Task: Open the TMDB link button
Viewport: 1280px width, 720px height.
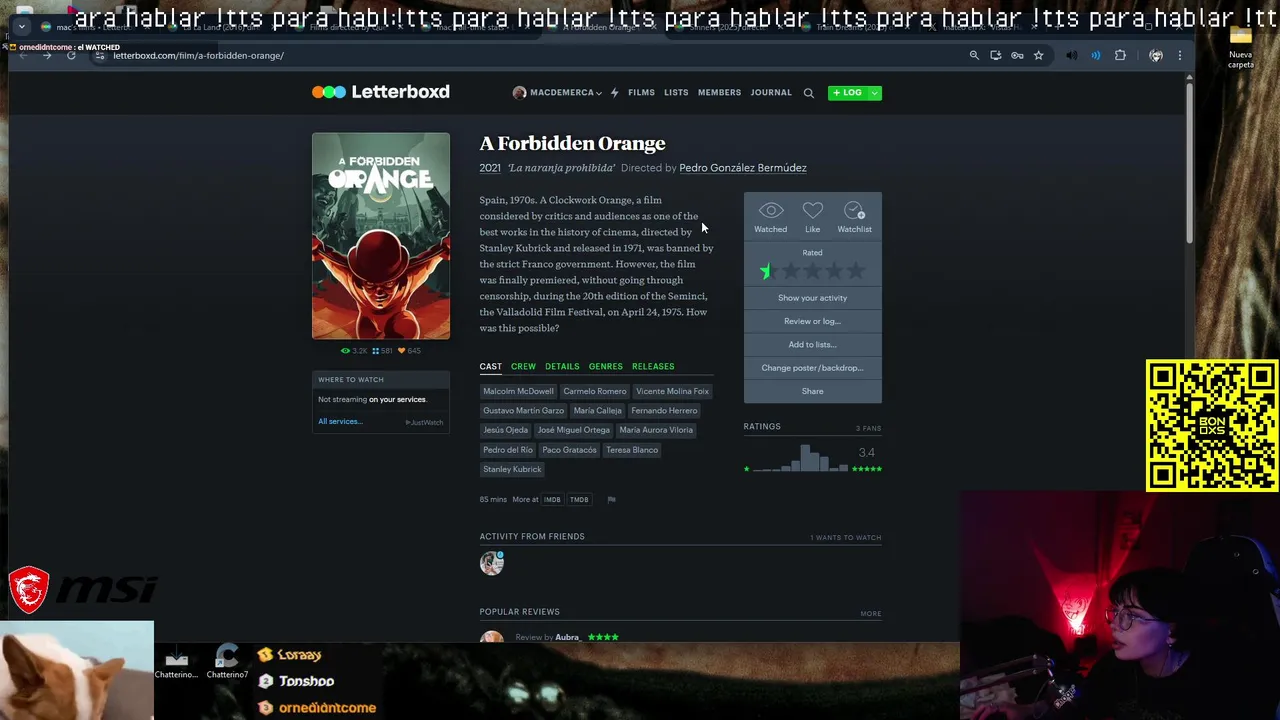Action: 579,499
